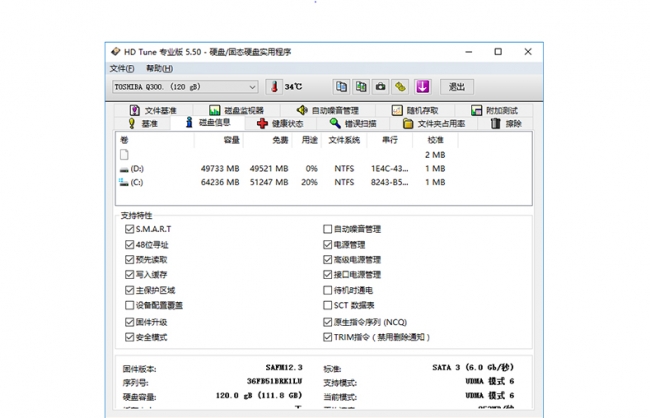Toggle the 主保护区域 checkbox
This screenshot has height=418, width=650.
coord(129,290)
